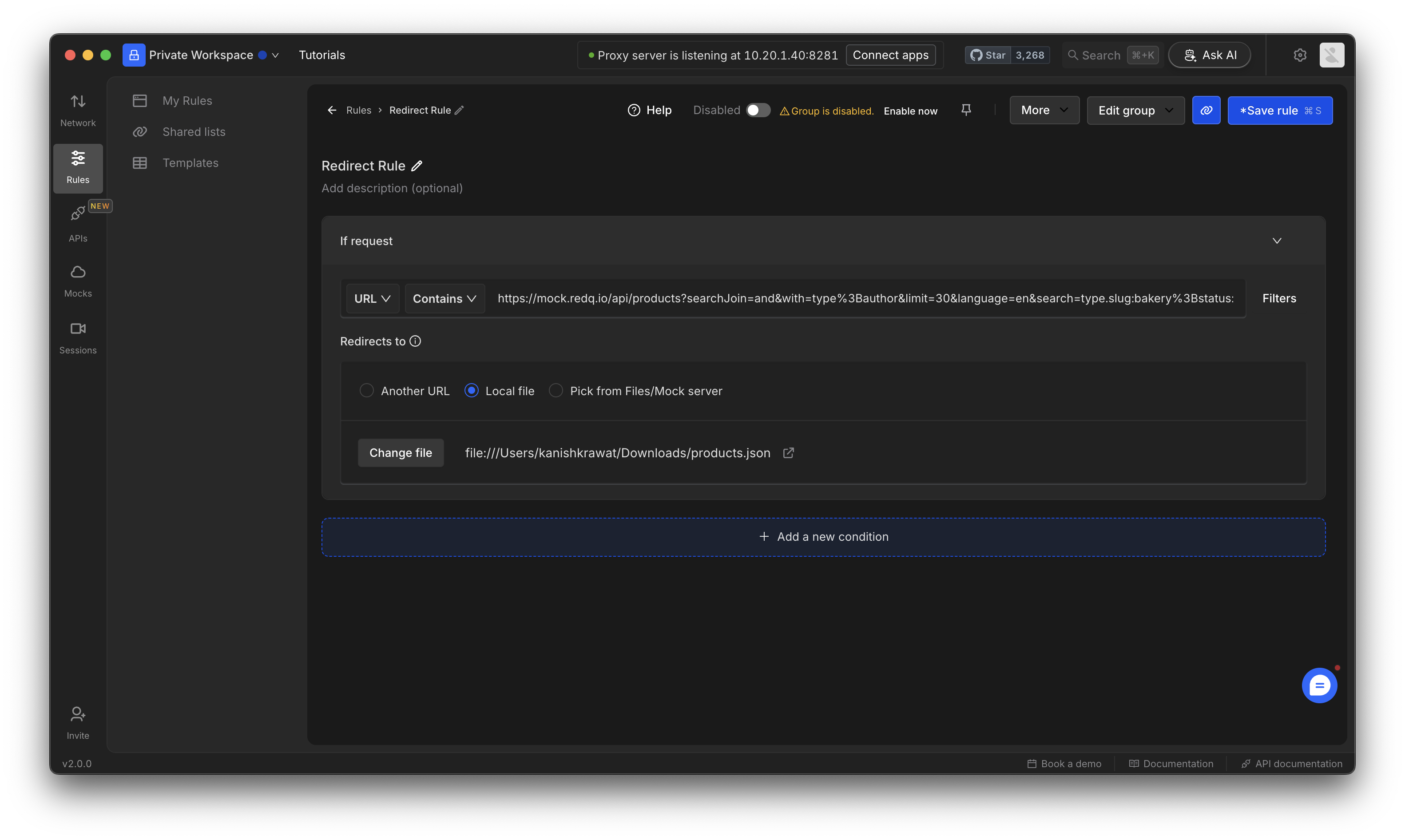The width and height of the screenshot is (1405, 840).
Task: Collapse the If request section
Action: coord(1277,241)
